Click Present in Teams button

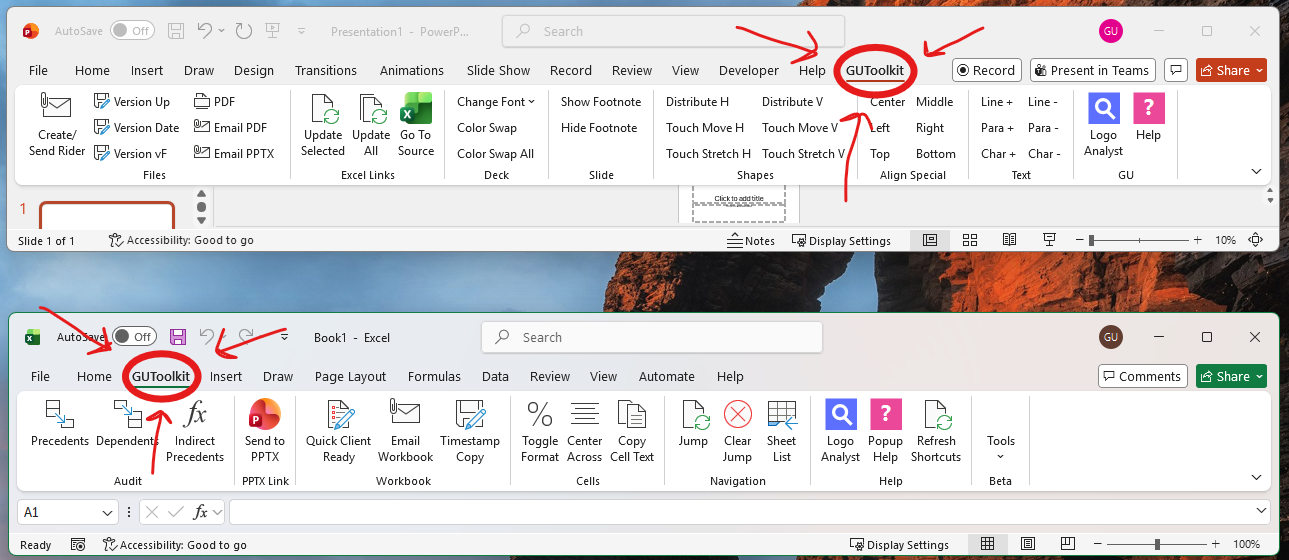[1093, 70]
